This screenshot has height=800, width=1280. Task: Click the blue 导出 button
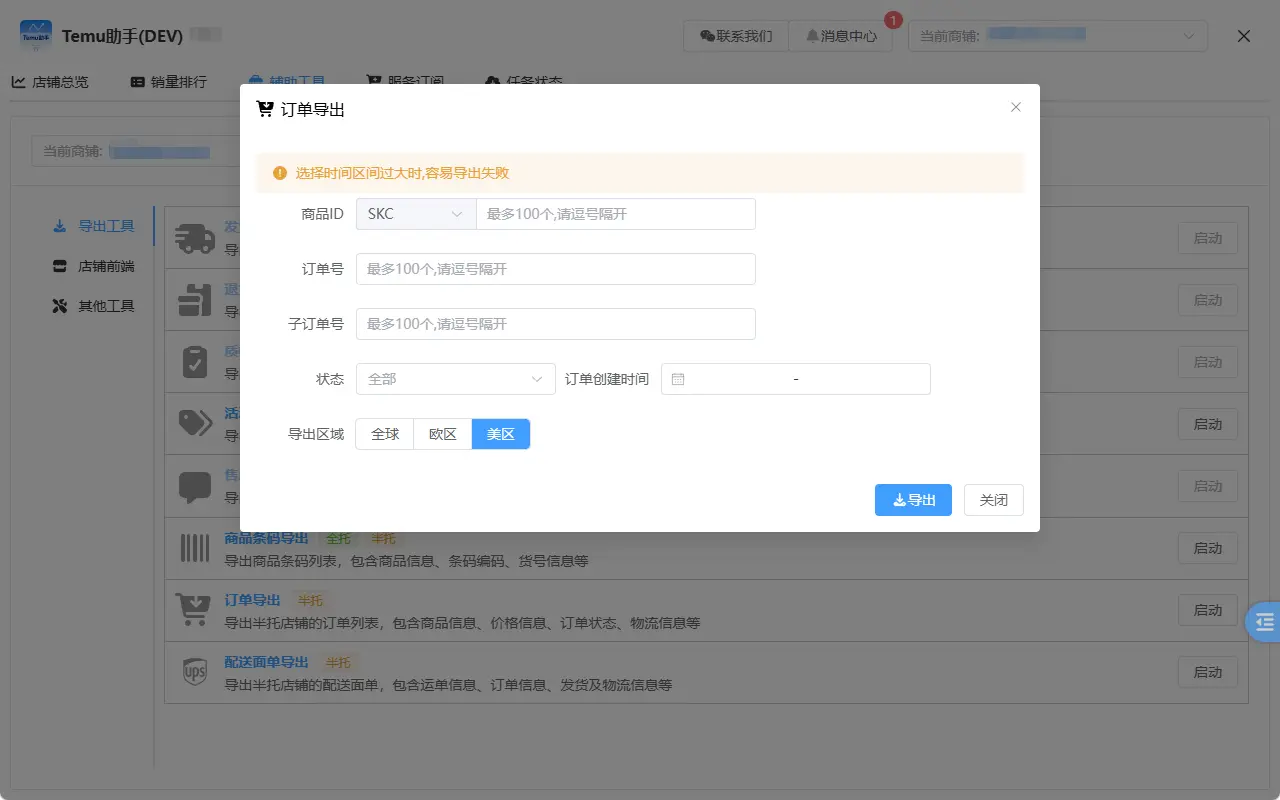point(913,500)
